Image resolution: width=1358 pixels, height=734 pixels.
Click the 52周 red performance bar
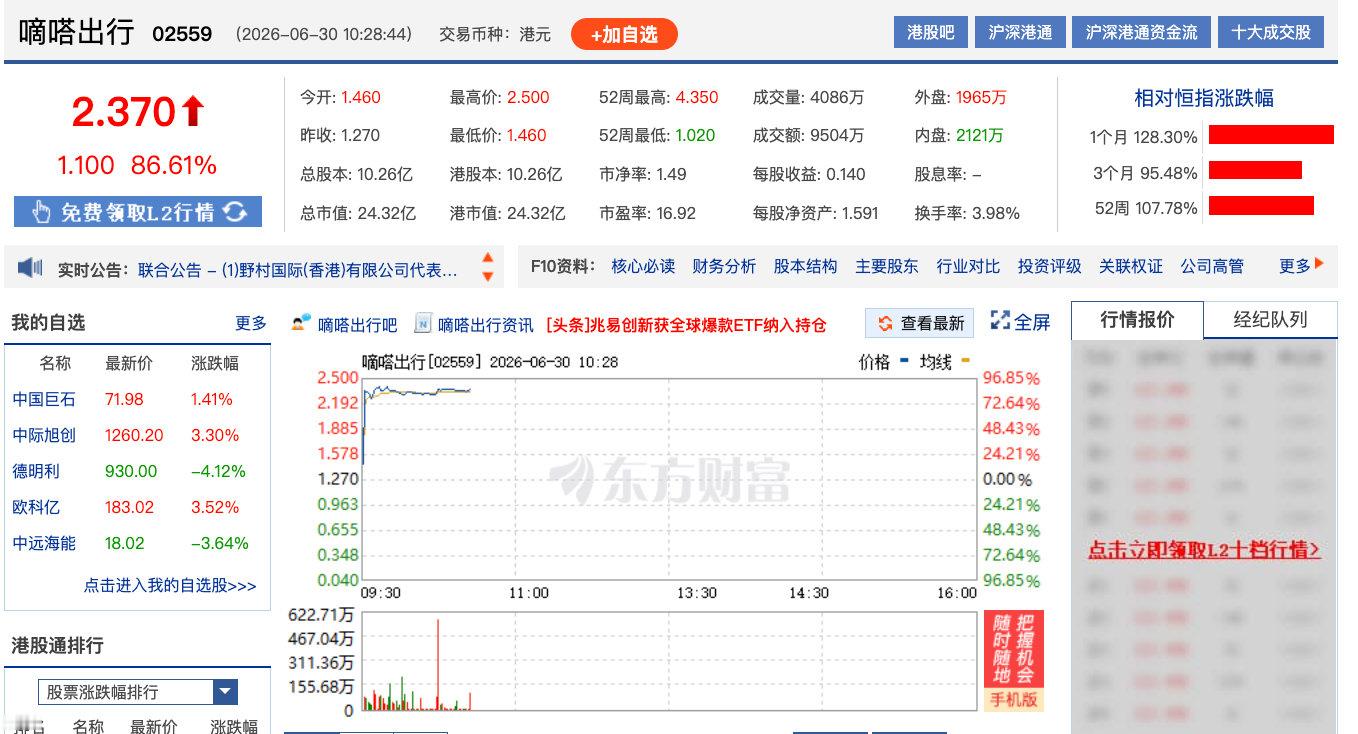click(1261, 205)
